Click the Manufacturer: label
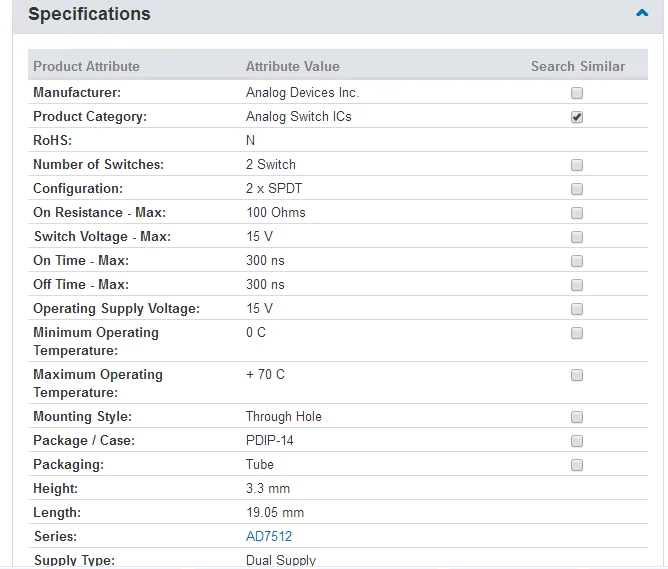Image resolution: width=668 pixels, height=569 pixels. click(x=77, y=92)
